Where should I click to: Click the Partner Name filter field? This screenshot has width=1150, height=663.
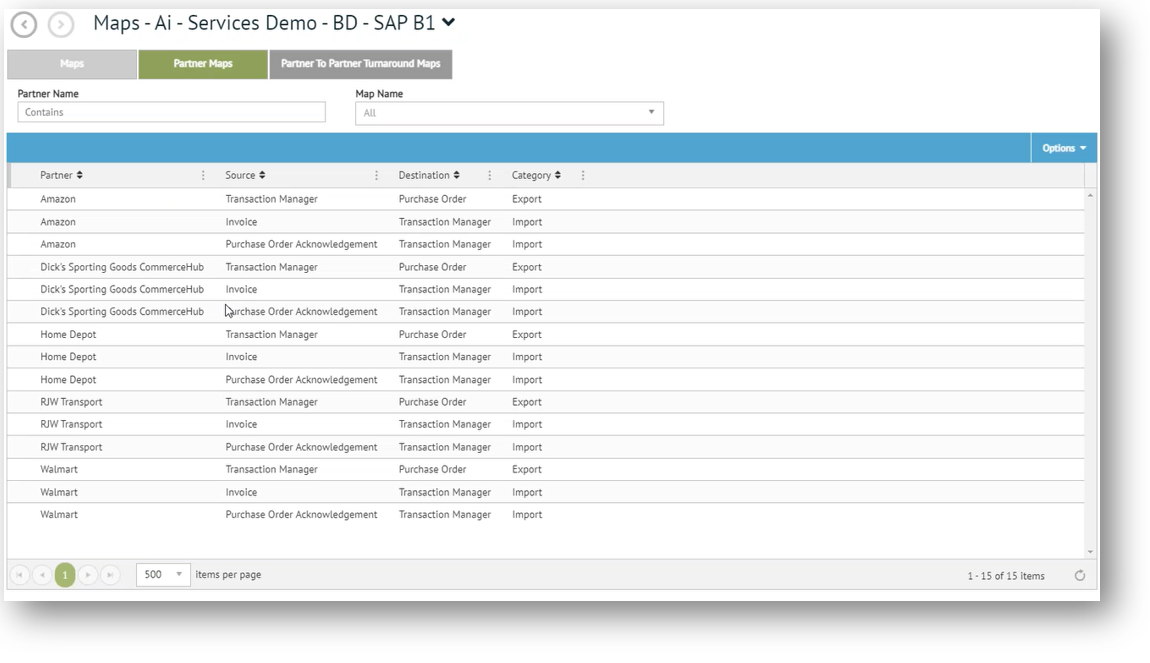(171, 113)
